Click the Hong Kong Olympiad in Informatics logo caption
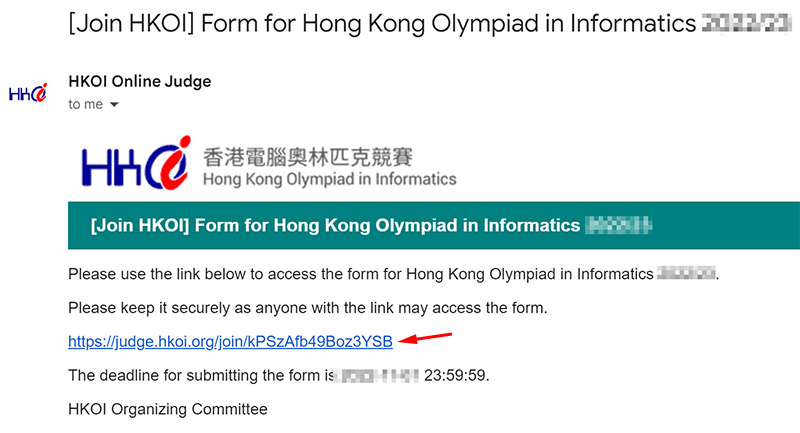800x433 pixels. (x=330, y=180)
